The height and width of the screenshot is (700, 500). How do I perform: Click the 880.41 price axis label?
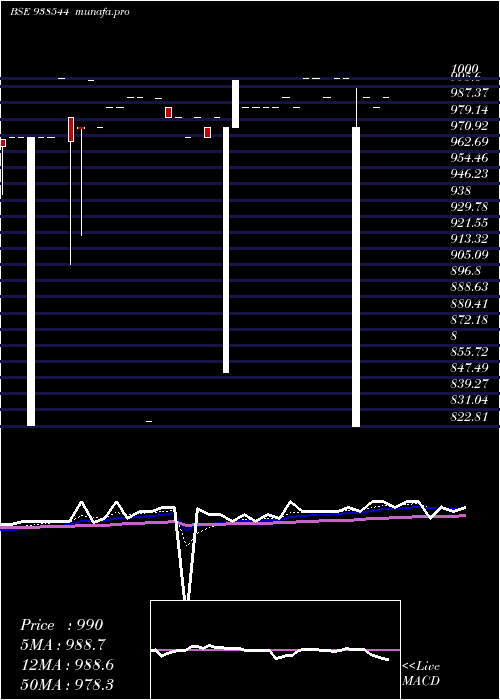tap(469, 304)
